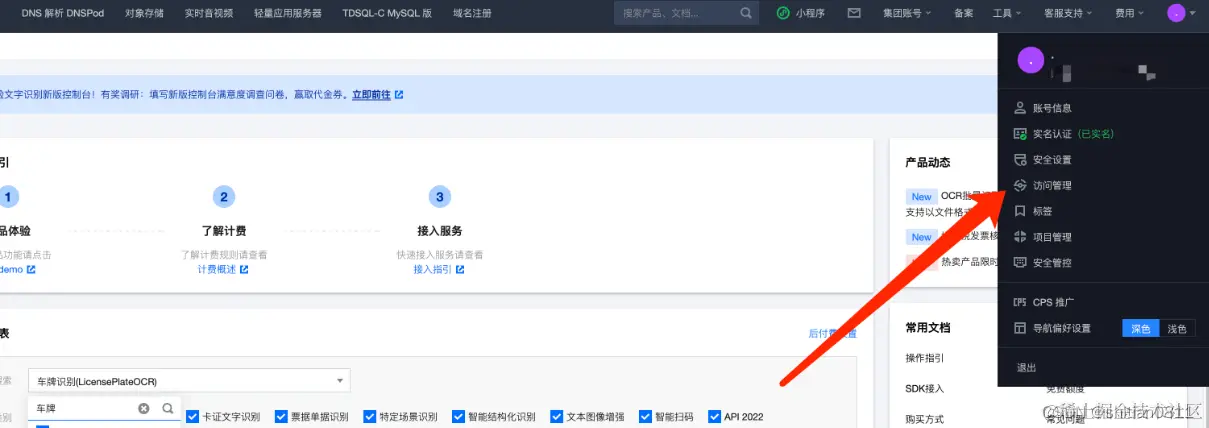
Task: Open the 小程序 mini program icon
Action: point(782,13)
